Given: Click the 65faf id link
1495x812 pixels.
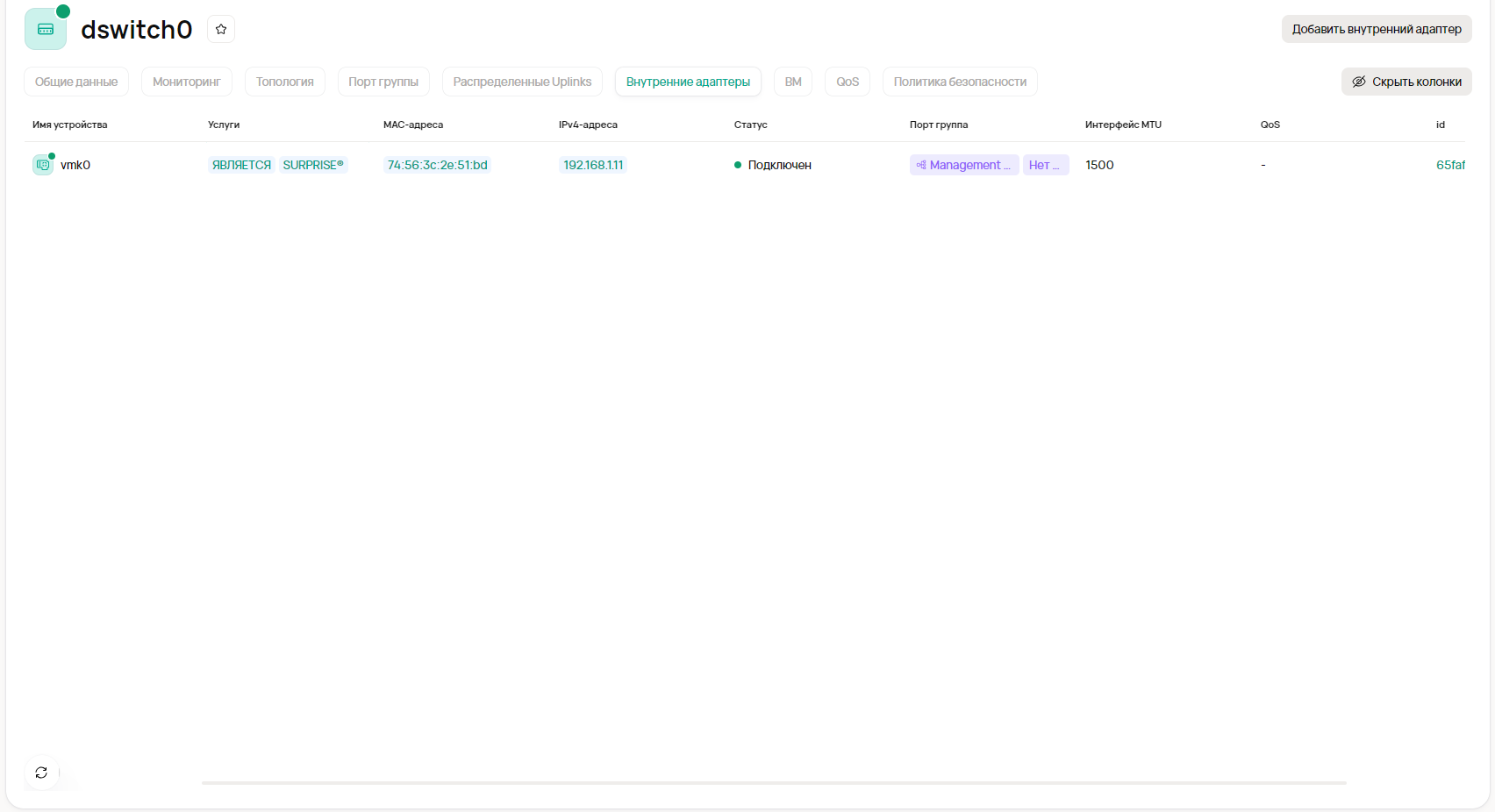Looking at the screenshot, I should (1450, 165).
